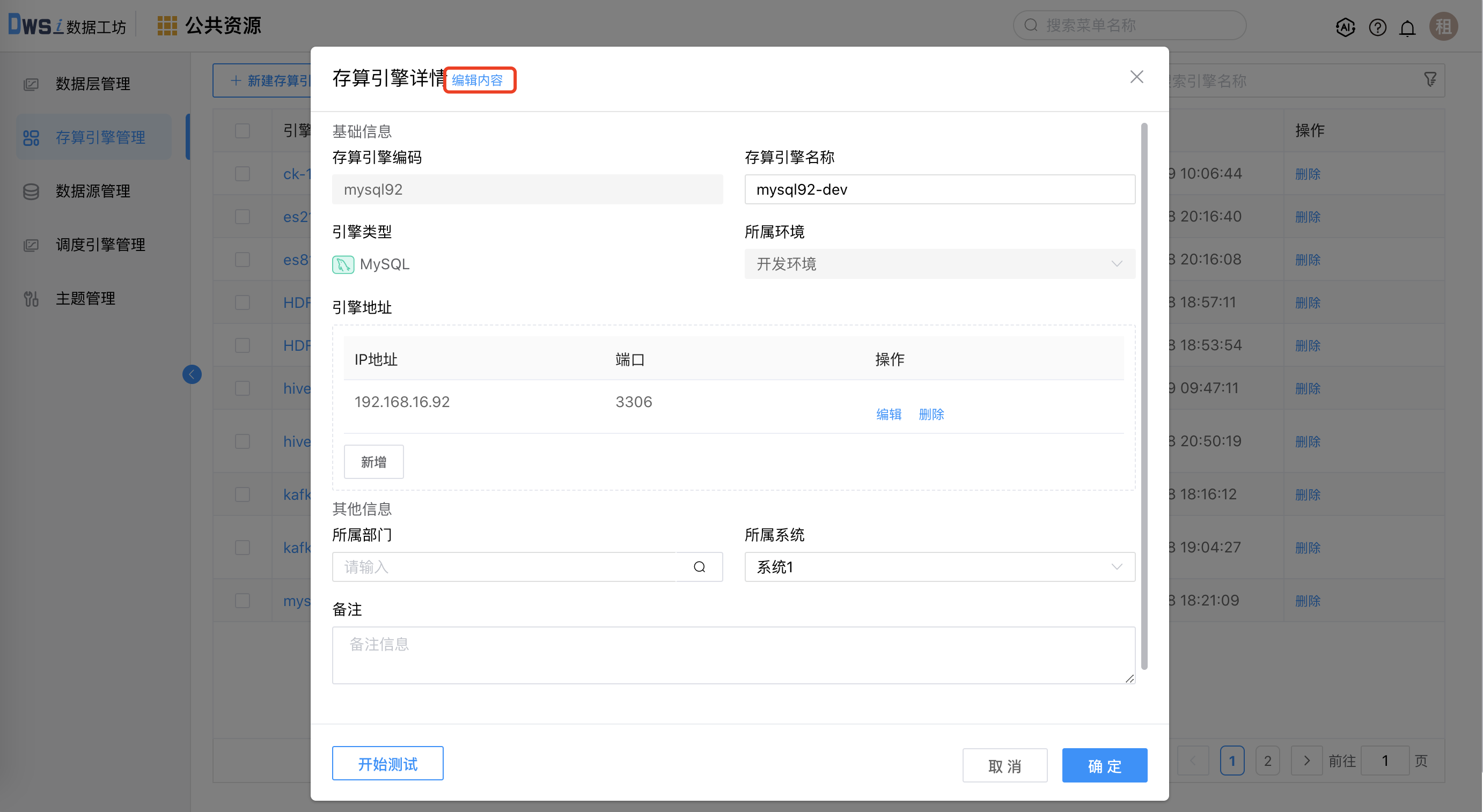Click the filter funnel icon
Screen dimensions: 1483x812
[1430, 79]
